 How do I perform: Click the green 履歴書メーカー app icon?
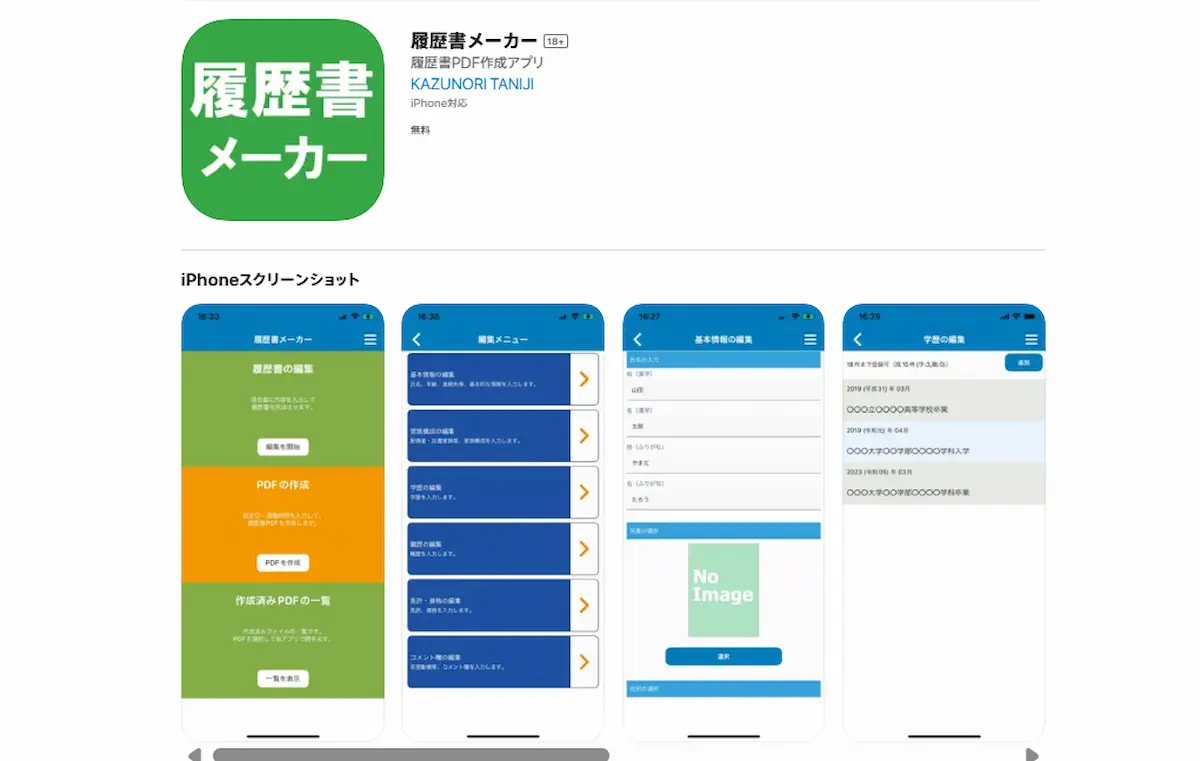pos(282,118)
